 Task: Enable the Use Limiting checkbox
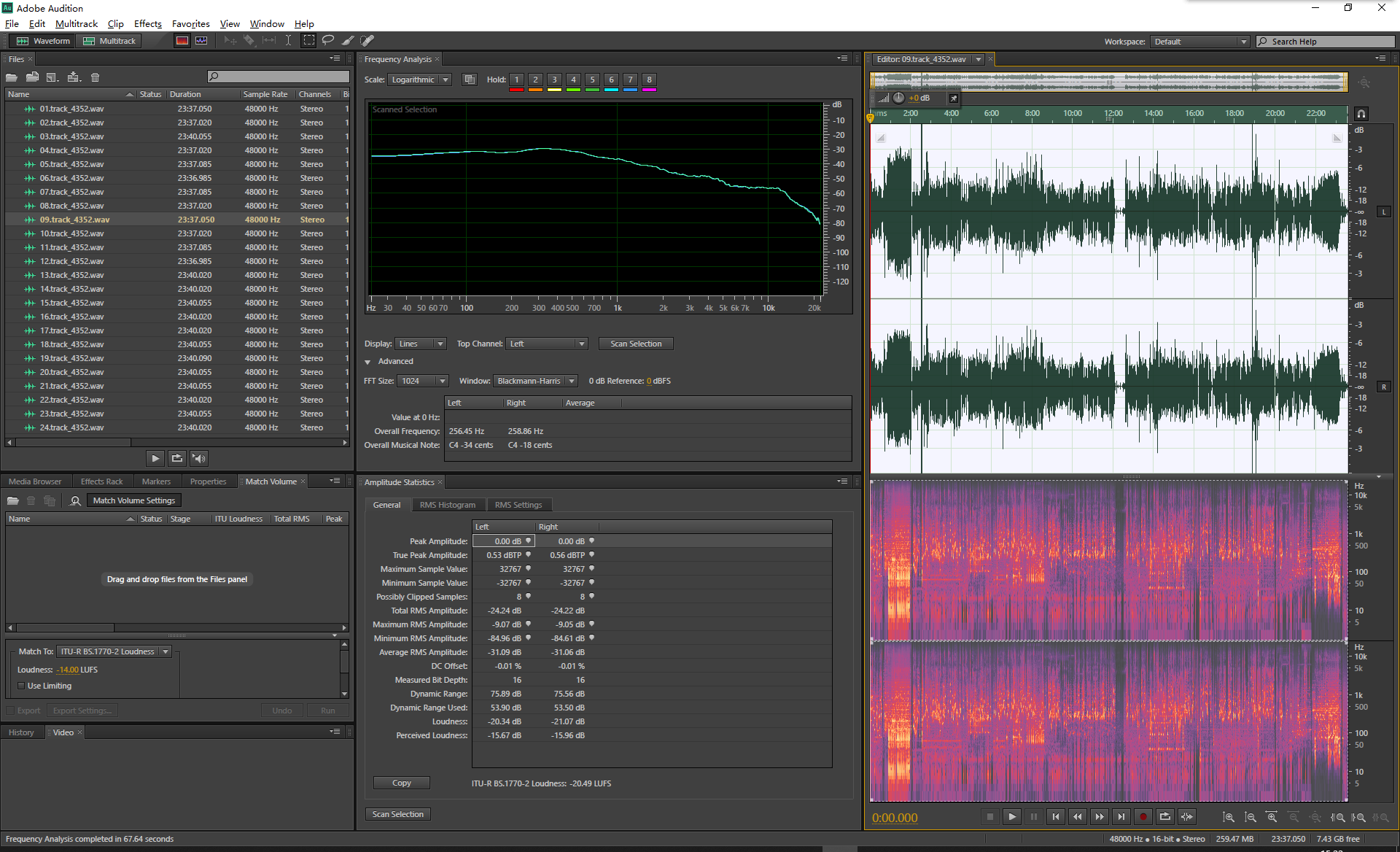point(21,686)
